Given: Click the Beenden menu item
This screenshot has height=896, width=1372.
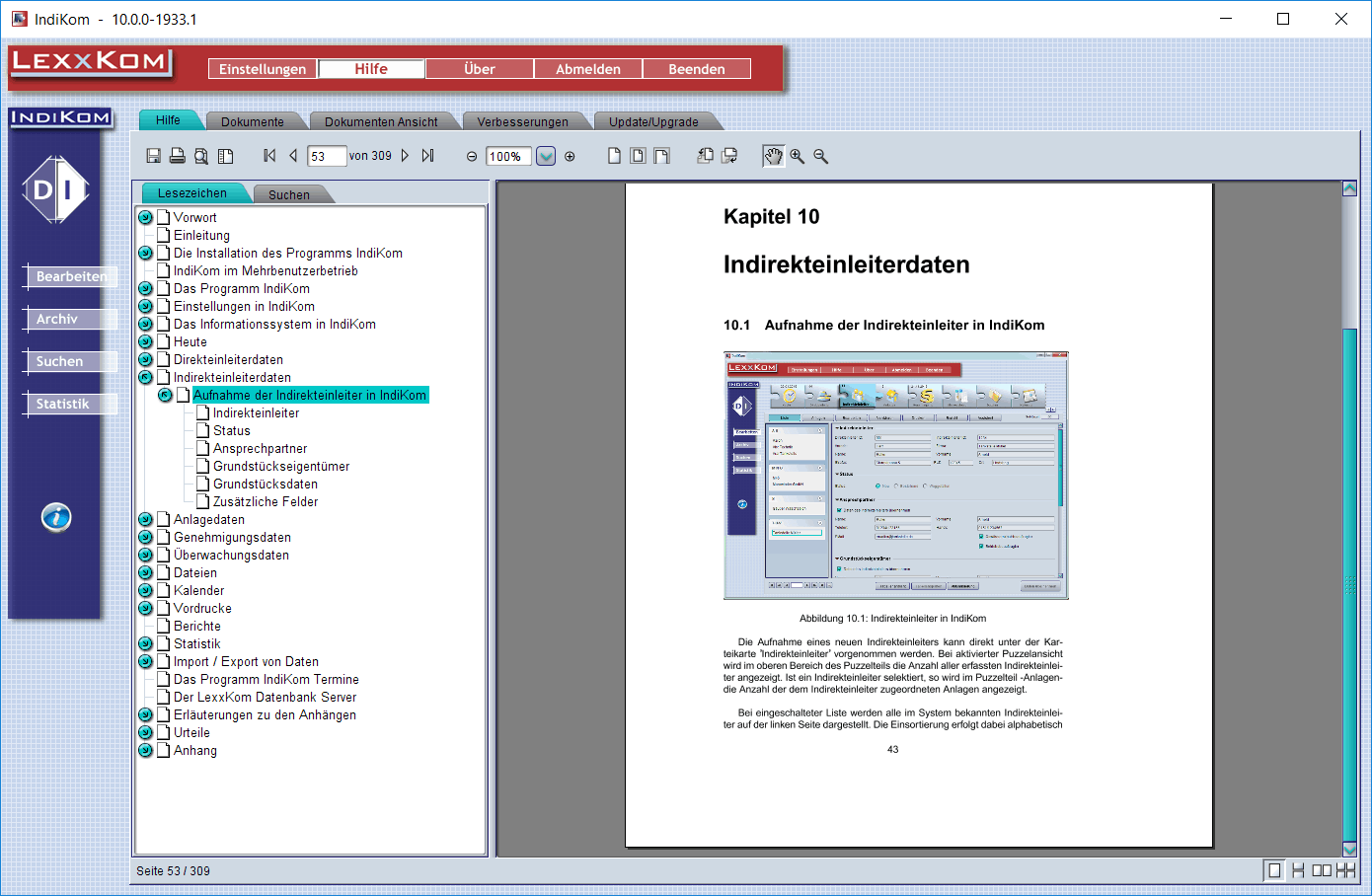Looking at the screenshot, I should (697, 69).
